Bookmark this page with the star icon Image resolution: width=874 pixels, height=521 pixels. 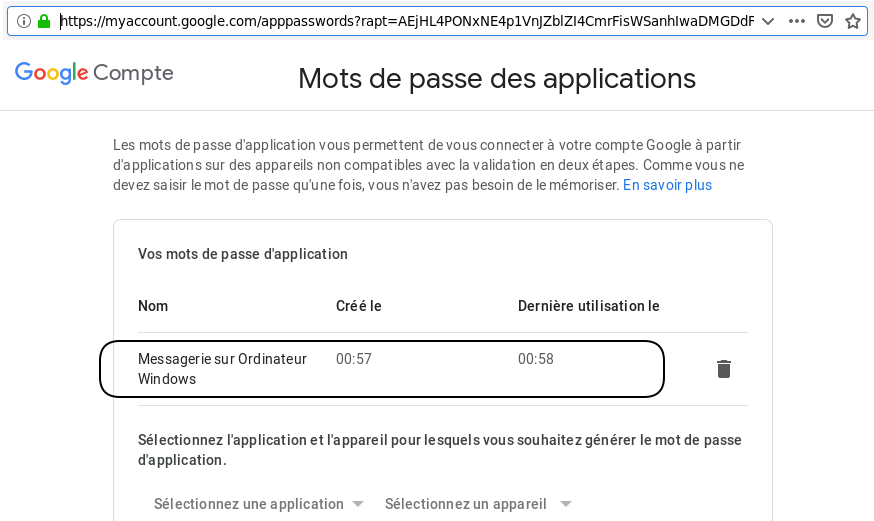(x=853, y=21)
